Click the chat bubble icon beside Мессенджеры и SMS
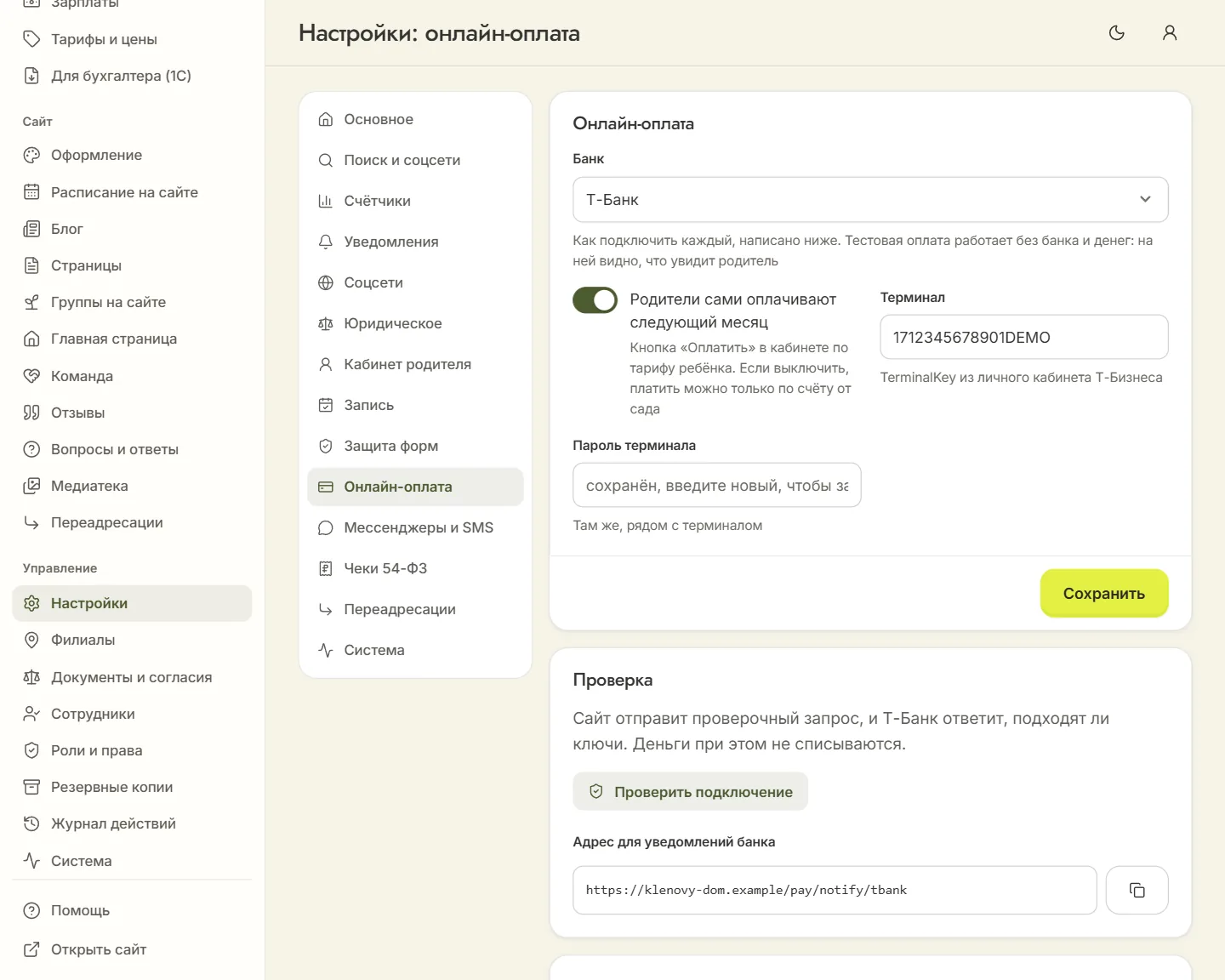Viewport: 1225px width, 980px height. (325, 527)
